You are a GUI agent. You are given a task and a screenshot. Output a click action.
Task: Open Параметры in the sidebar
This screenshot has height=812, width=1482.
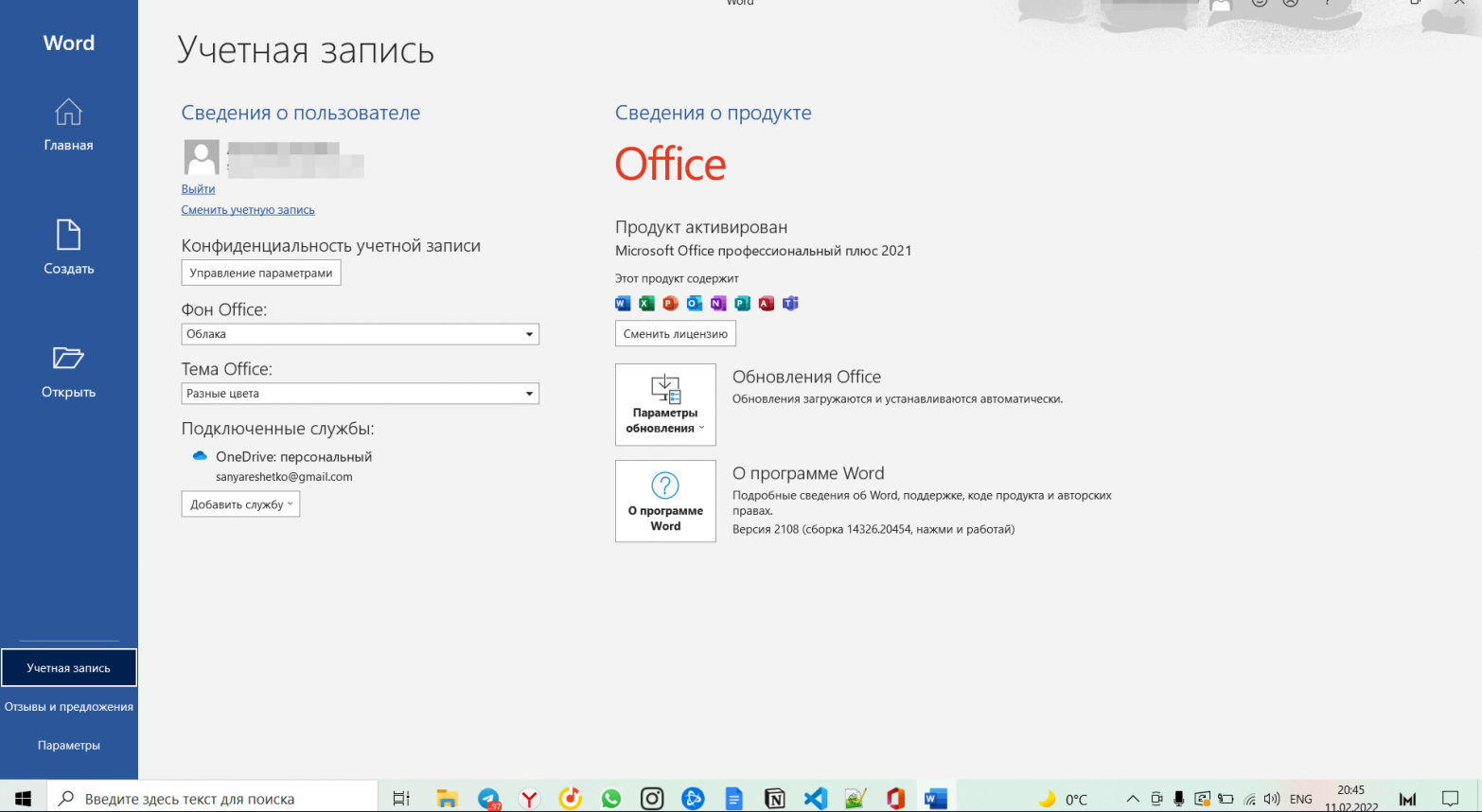[69, 746]
